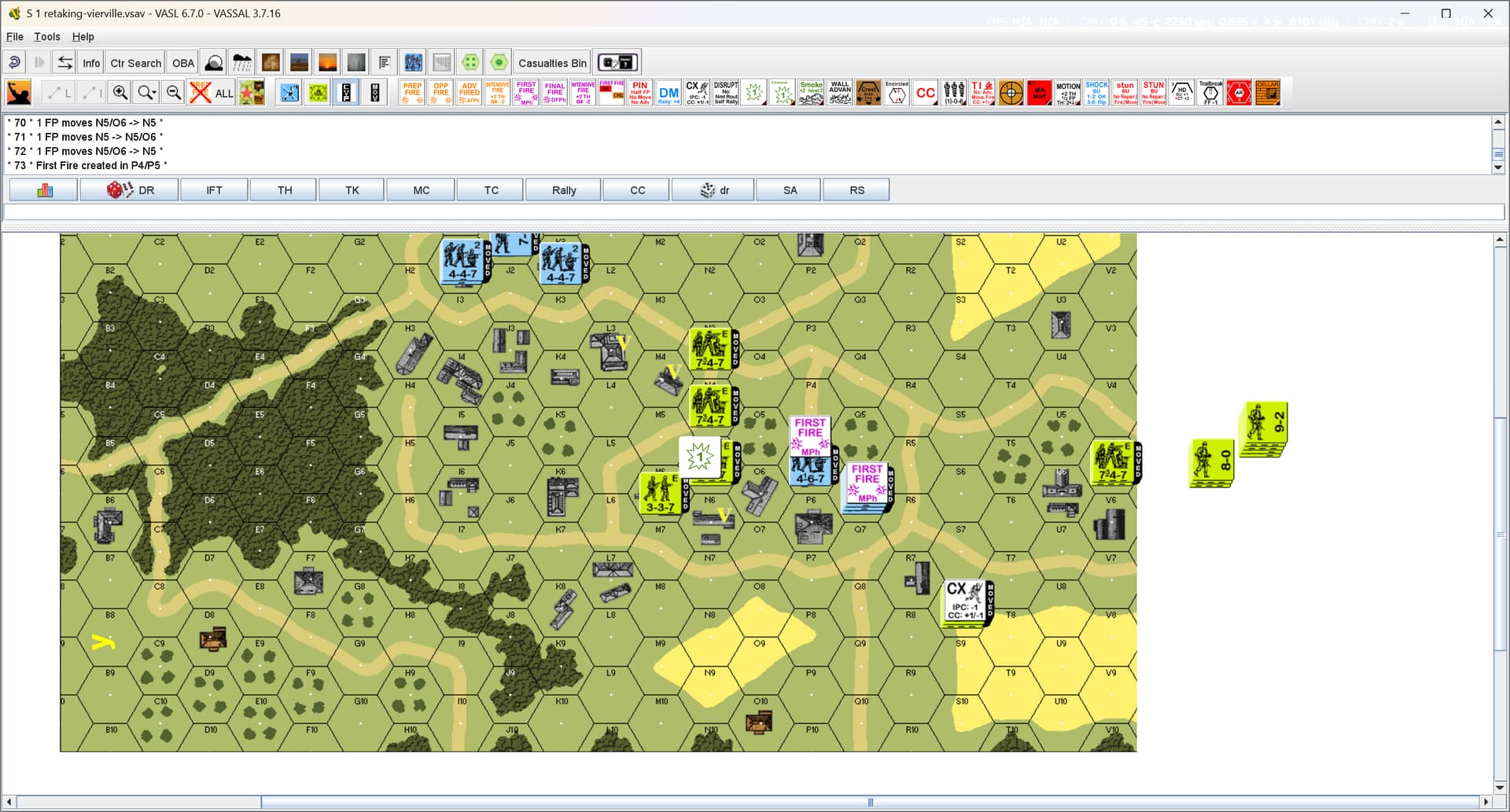Viewport: 1510px width, 812px height.
Task: Click the Casualties Bin button
Action: pos(552,63)
